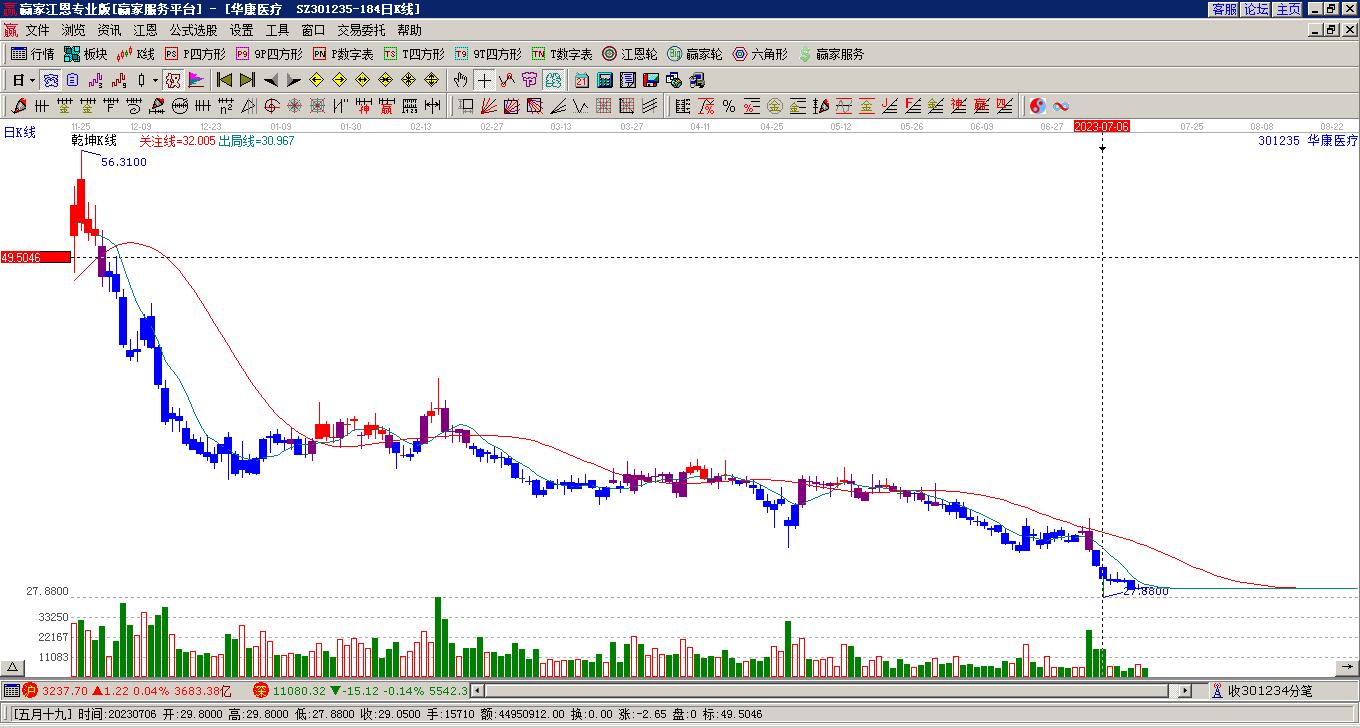Click the 出局线=30.967 label
This screenshot has height=728, width=1360.
click(257, 141)
